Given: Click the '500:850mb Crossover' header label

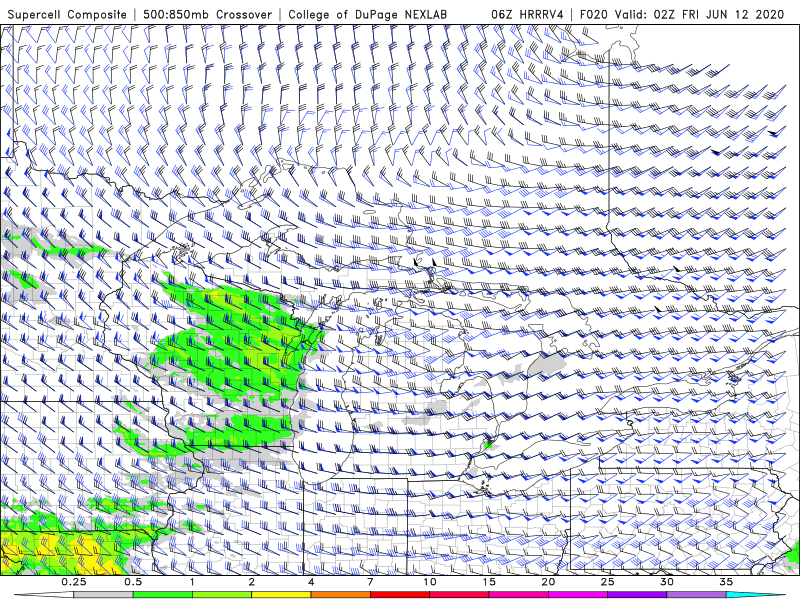Looking at the screenshot, I should (208, 14).
